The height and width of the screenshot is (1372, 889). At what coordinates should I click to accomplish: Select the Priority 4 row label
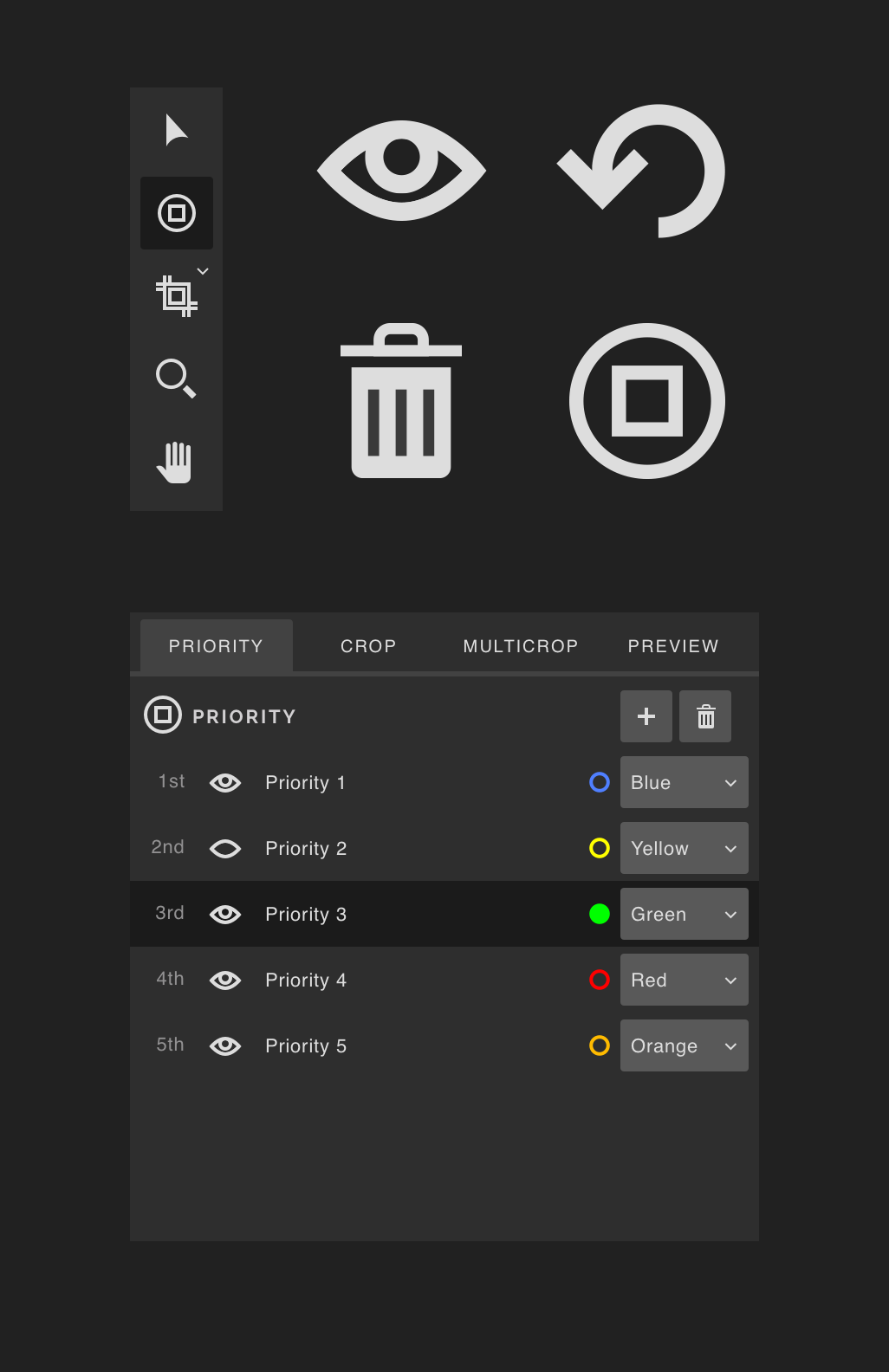click(306, 980)
